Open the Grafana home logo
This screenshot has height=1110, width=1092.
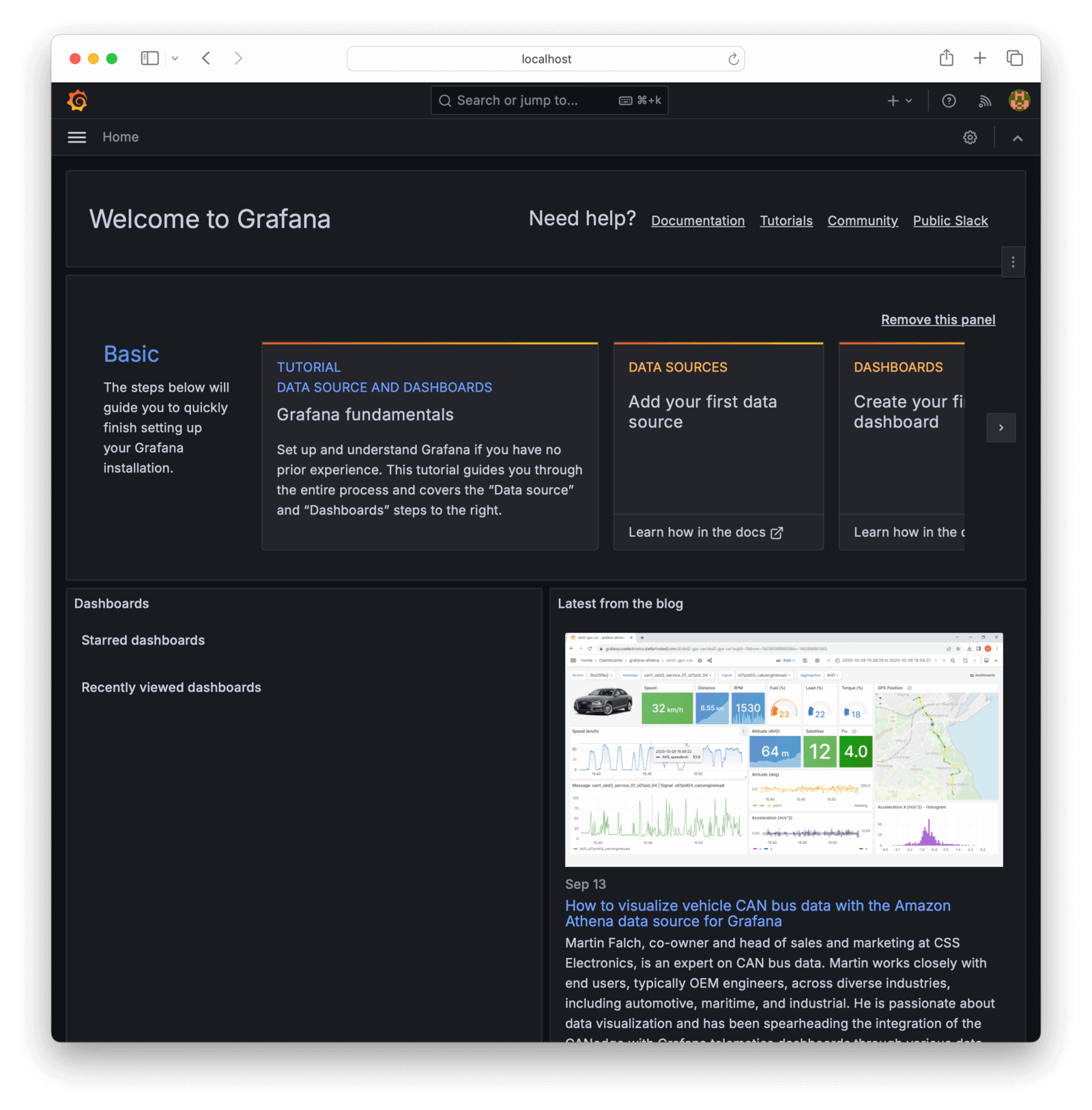coord(77,100)
